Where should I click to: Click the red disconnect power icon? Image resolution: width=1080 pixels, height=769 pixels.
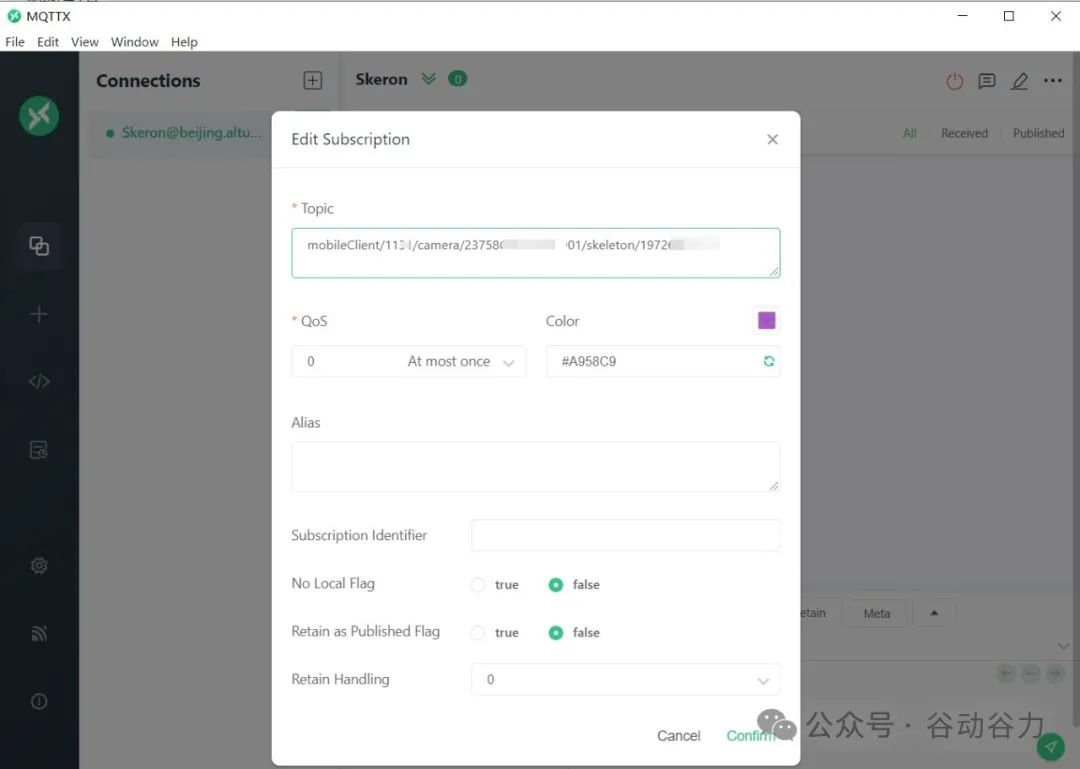point(954,81)
